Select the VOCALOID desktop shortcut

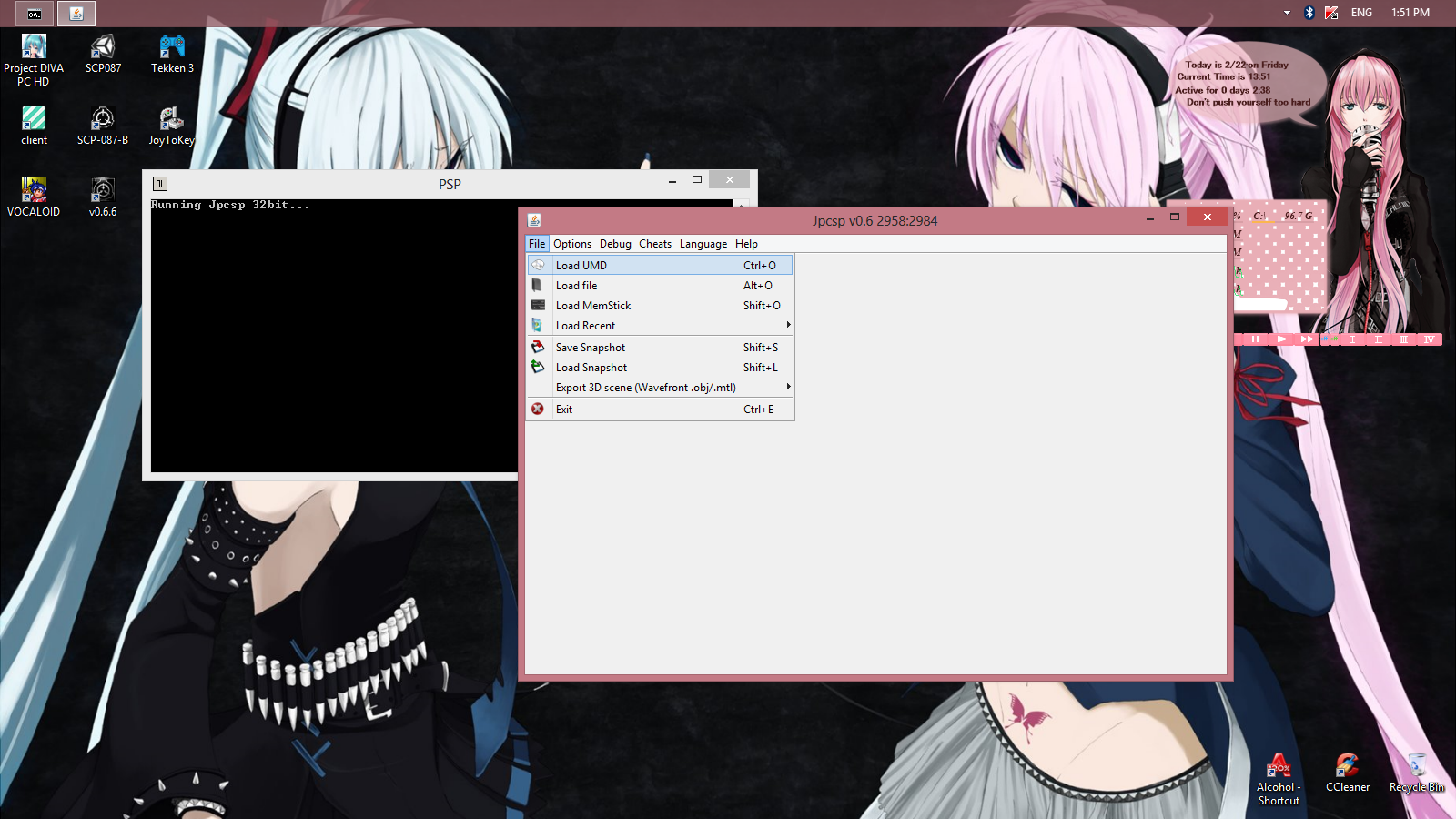(x=34, y=197)
